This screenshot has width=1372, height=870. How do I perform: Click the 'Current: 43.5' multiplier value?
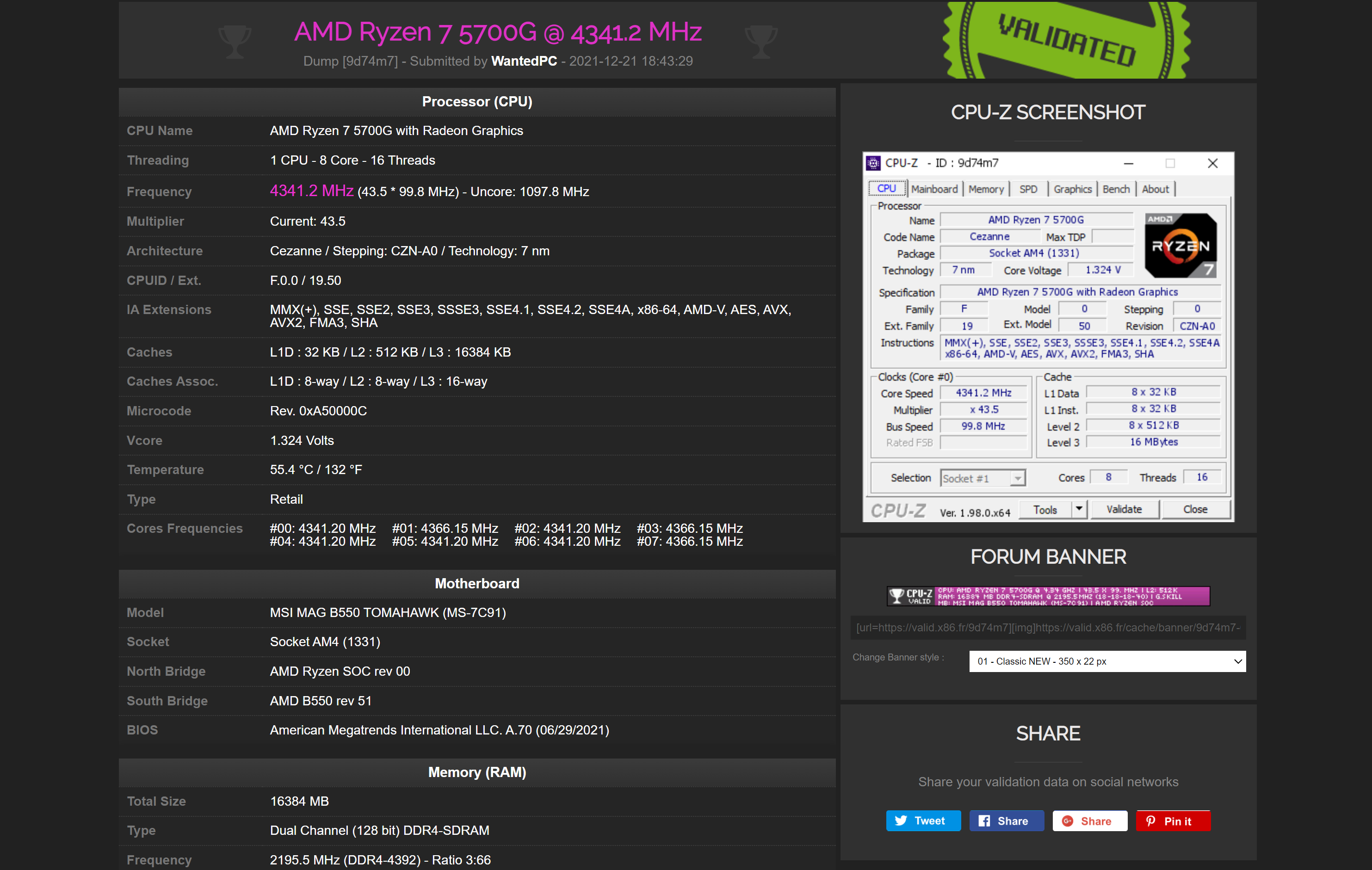308,222
